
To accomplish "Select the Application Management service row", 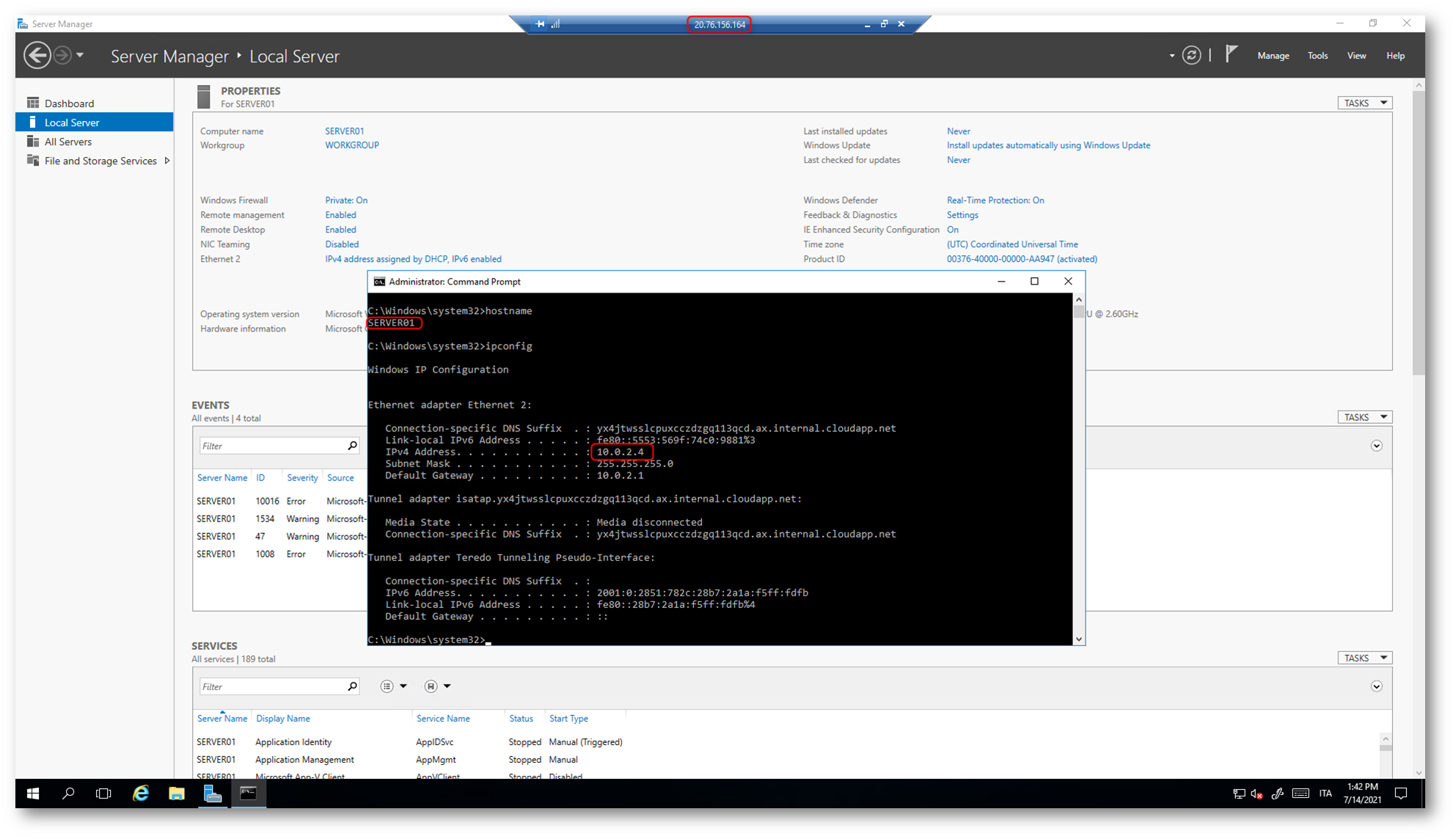I will click(786, 760).
